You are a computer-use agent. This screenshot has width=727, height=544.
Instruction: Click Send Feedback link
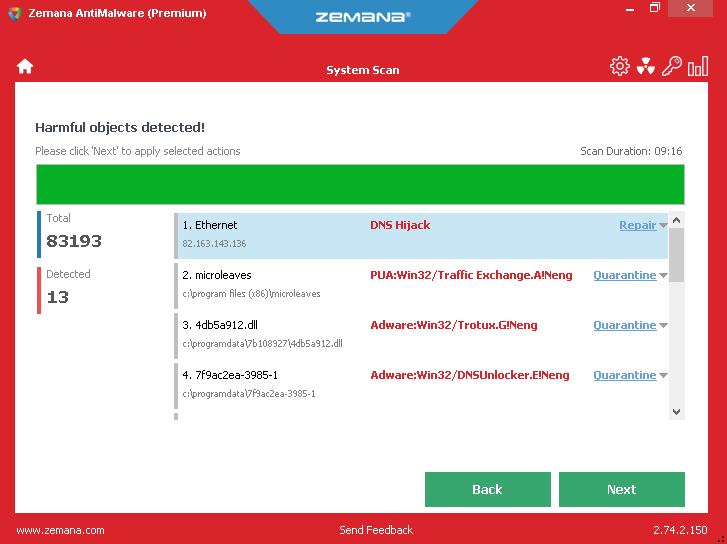[376, 530]
